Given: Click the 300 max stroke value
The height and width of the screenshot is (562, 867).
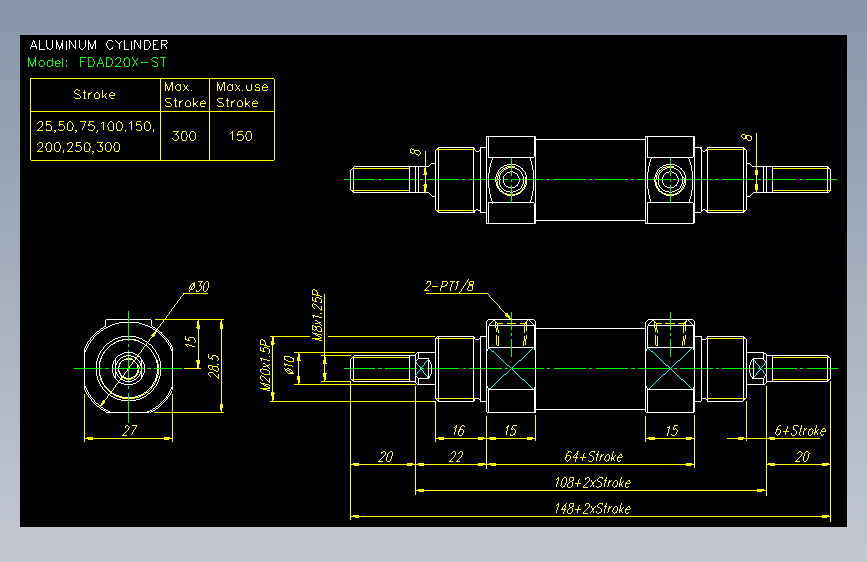Looking at the screenshot, I should point(184,136).
